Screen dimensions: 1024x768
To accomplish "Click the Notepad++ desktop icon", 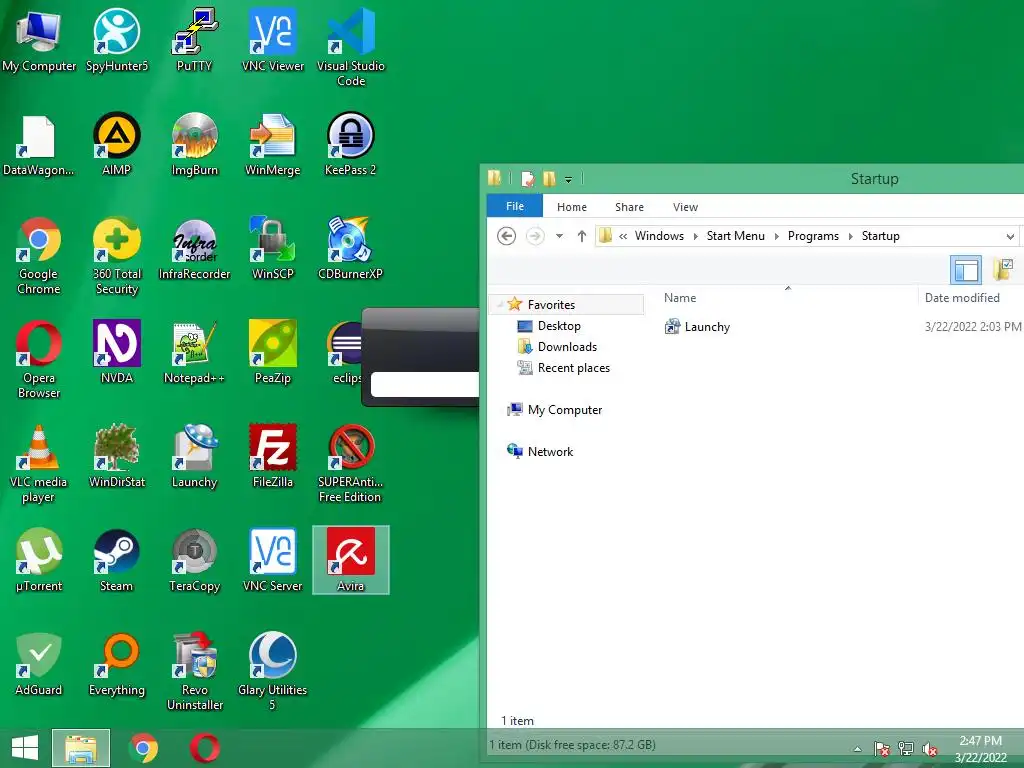I will (194, 351).
